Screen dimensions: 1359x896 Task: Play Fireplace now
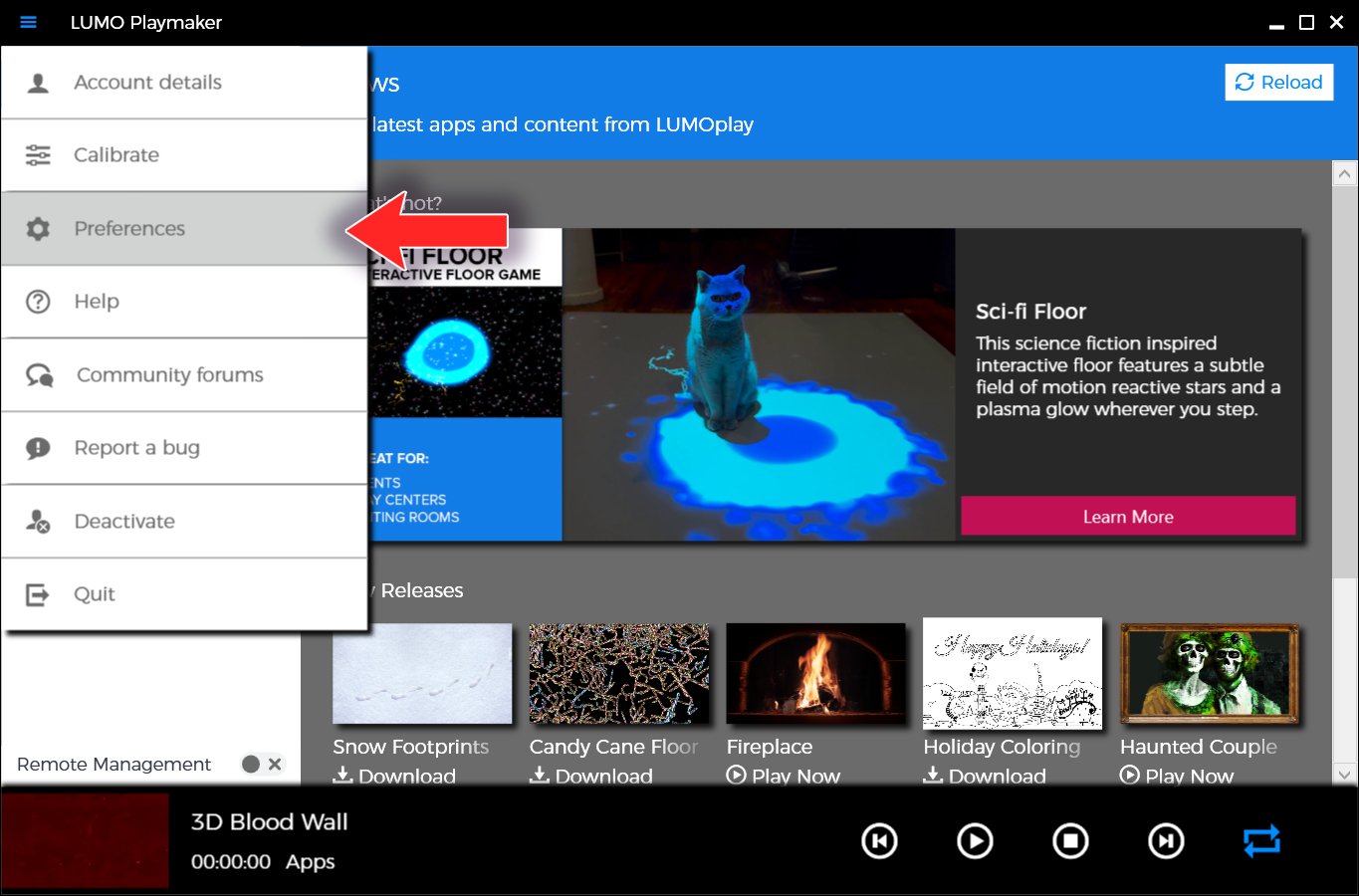[x=784, y=776]
